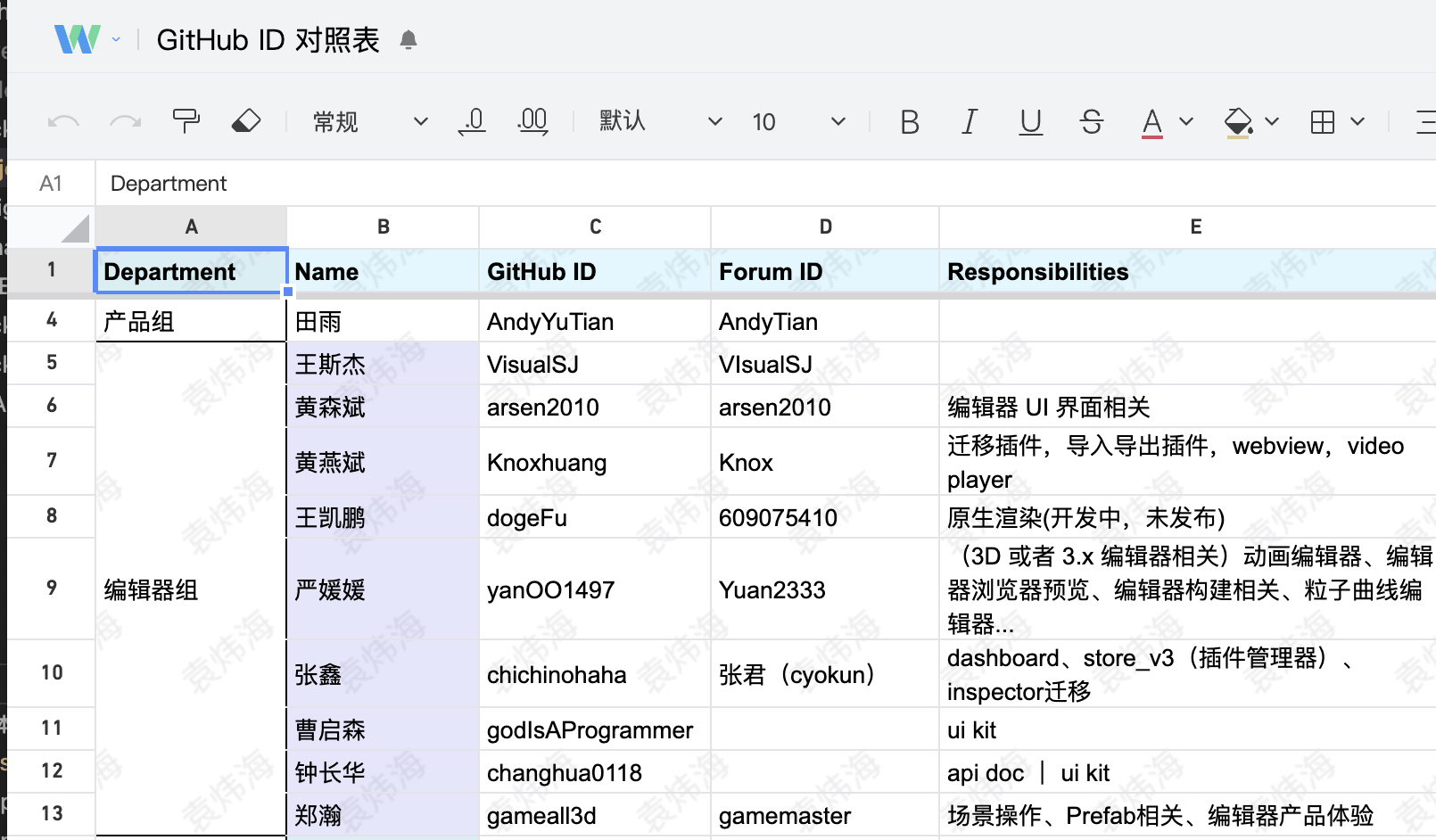
Task: Click the fill color bucket swatch
Action: pyautogui.click(x=1238, y=121)
